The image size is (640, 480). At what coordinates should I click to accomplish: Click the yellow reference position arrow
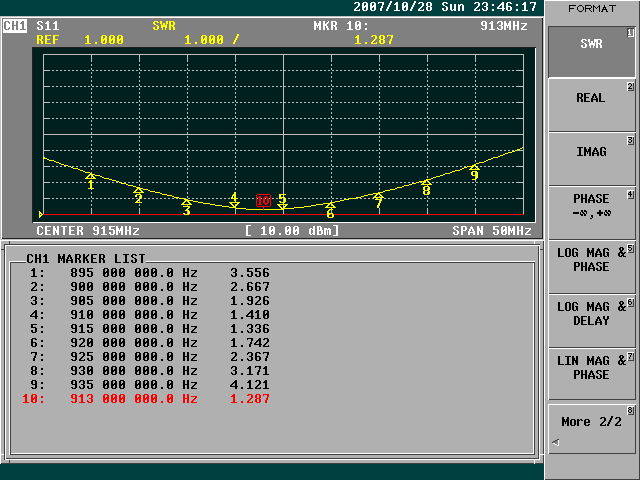(x=41, y=214)
